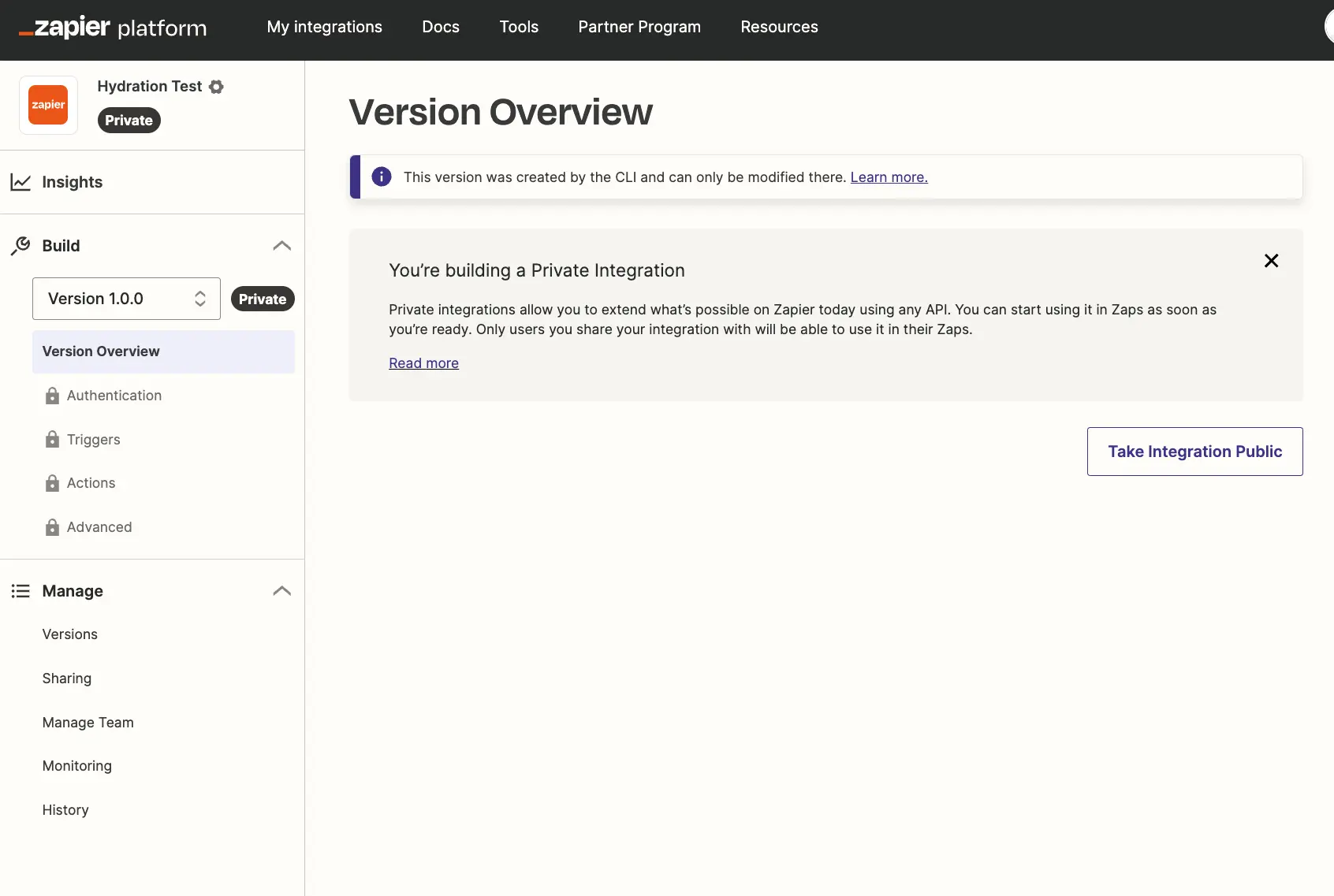Open Sharing under Manage

coord(67,679)
